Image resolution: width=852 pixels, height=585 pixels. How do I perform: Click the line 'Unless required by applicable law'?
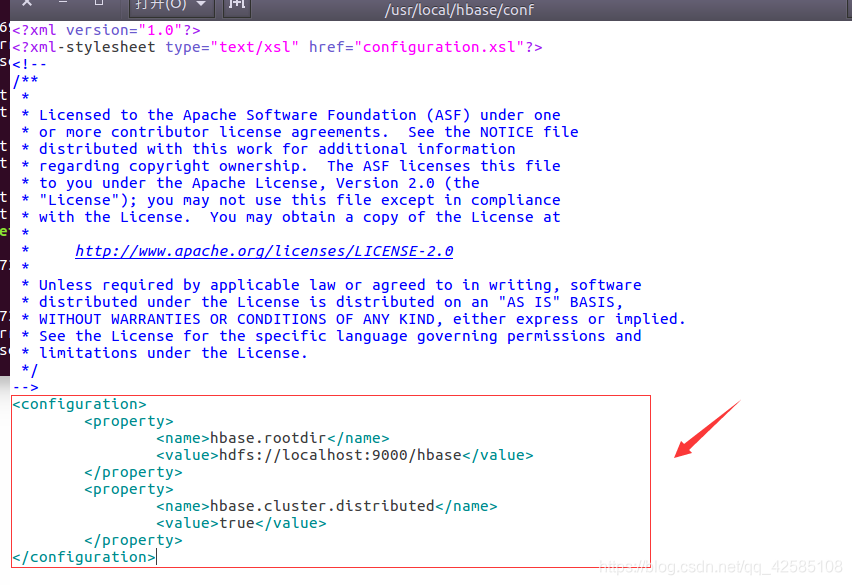pyautogui.click(x=331, y=285)
